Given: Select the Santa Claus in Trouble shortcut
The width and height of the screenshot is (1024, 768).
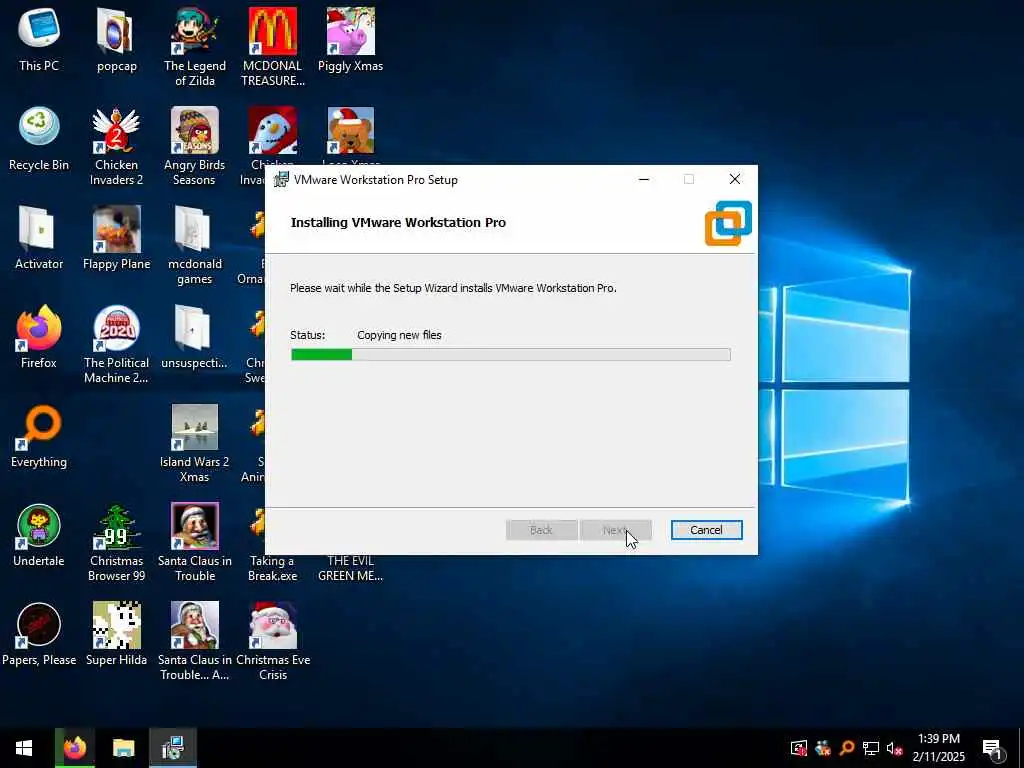Looking at the screenshot, I should (195, 543).
